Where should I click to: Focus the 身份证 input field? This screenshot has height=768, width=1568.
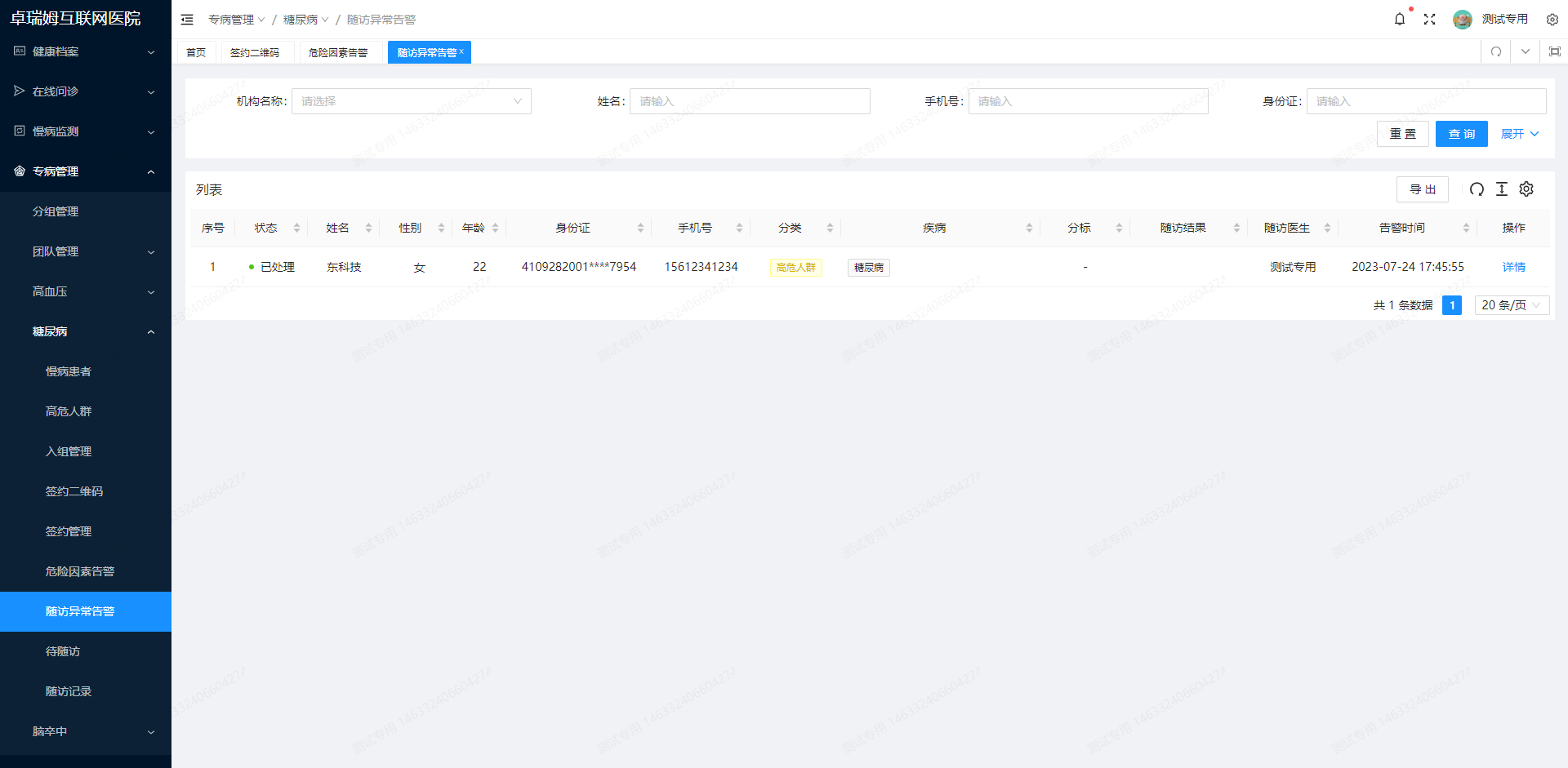(1427, 101)
